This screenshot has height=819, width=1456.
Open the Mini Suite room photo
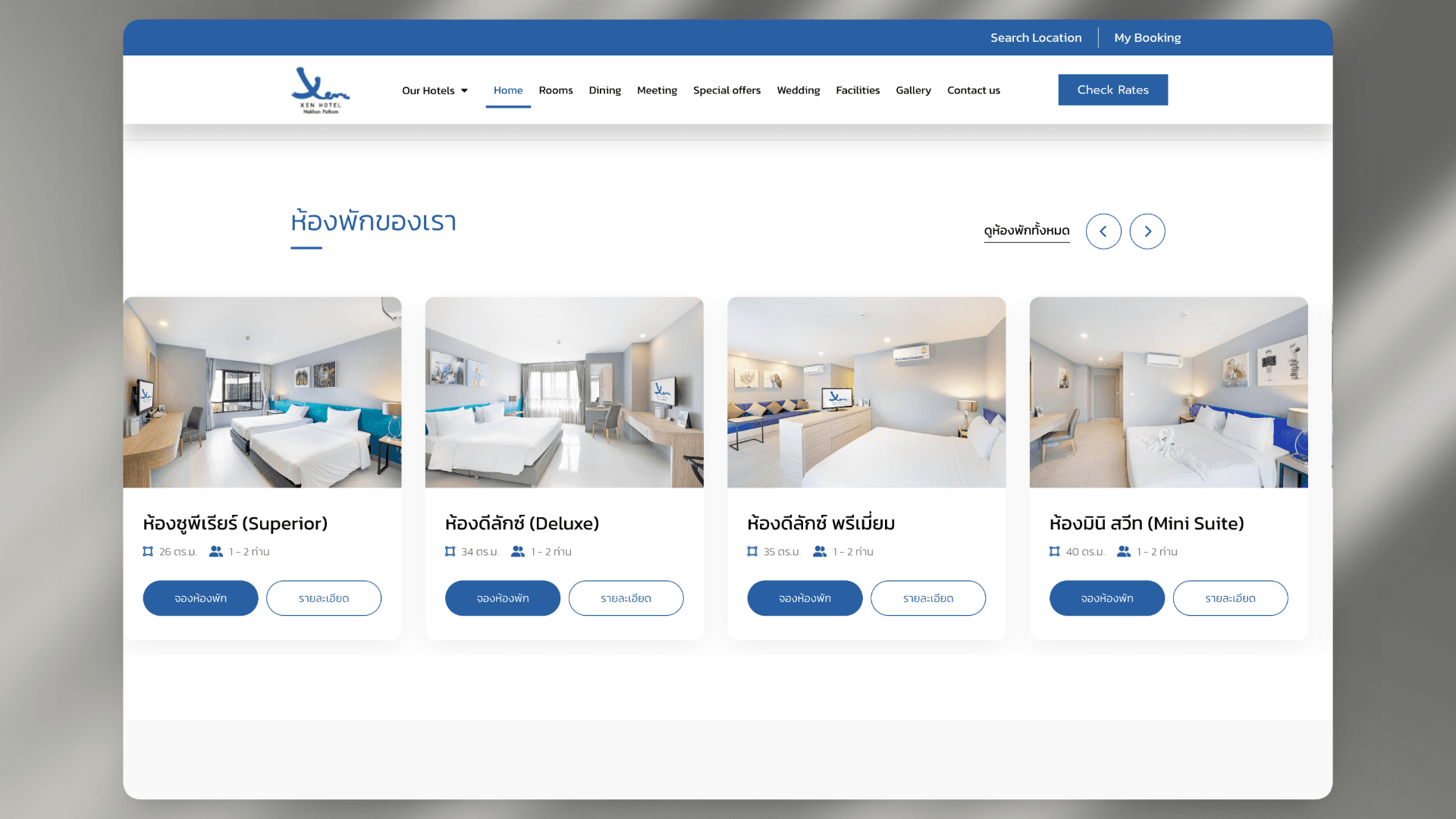tap(1169, 392)
